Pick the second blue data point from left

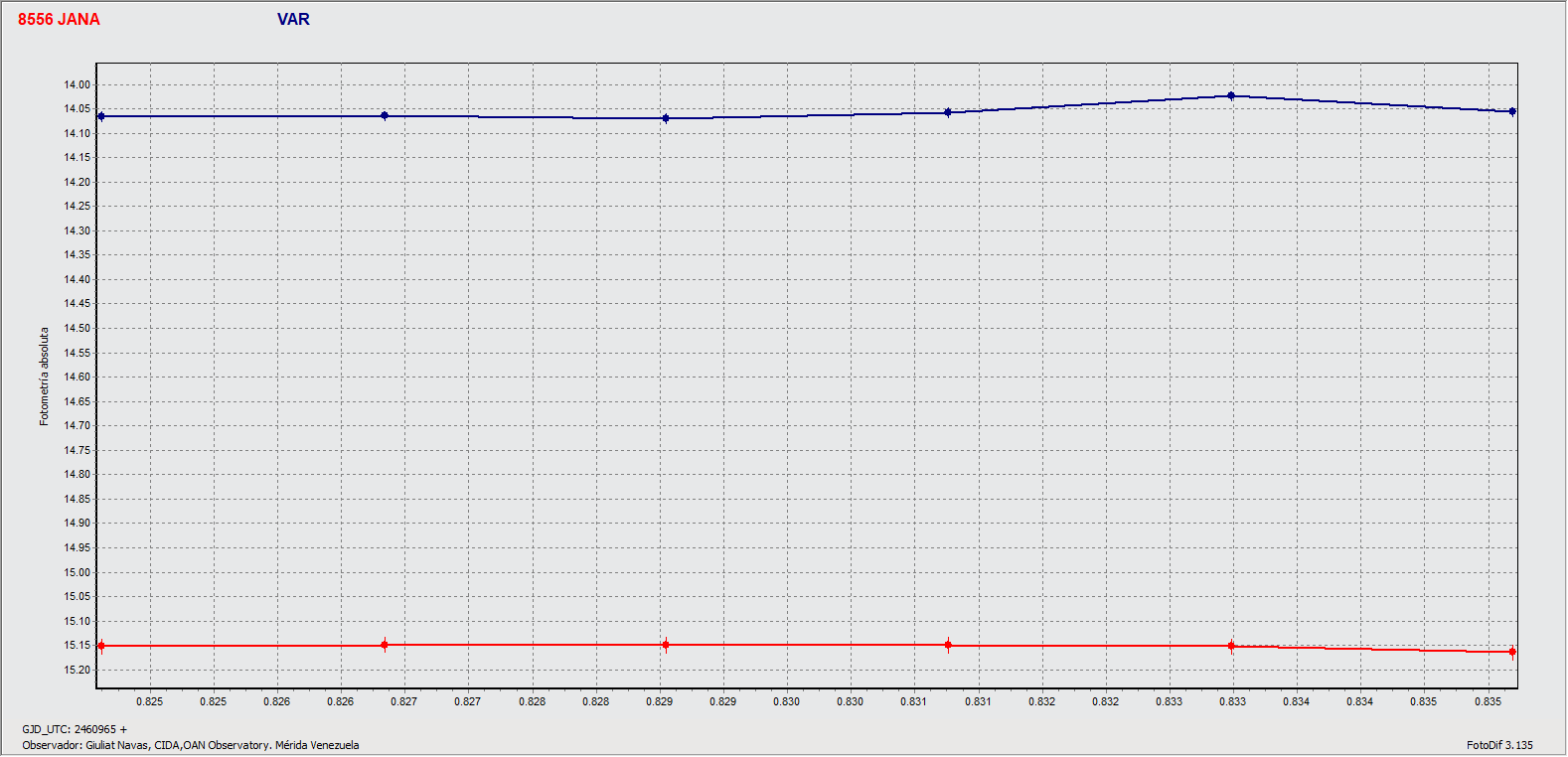pyautogui.click(x=385, y=116)
